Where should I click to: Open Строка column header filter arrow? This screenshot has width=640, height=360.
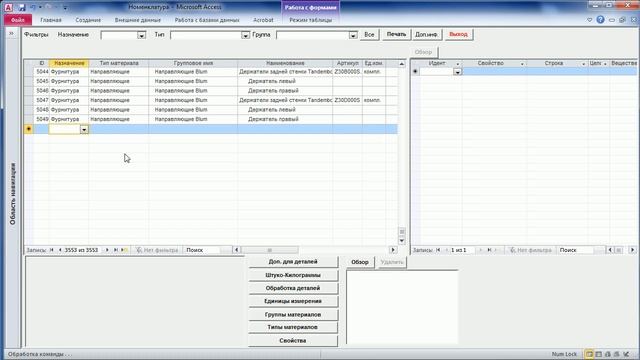583,64
